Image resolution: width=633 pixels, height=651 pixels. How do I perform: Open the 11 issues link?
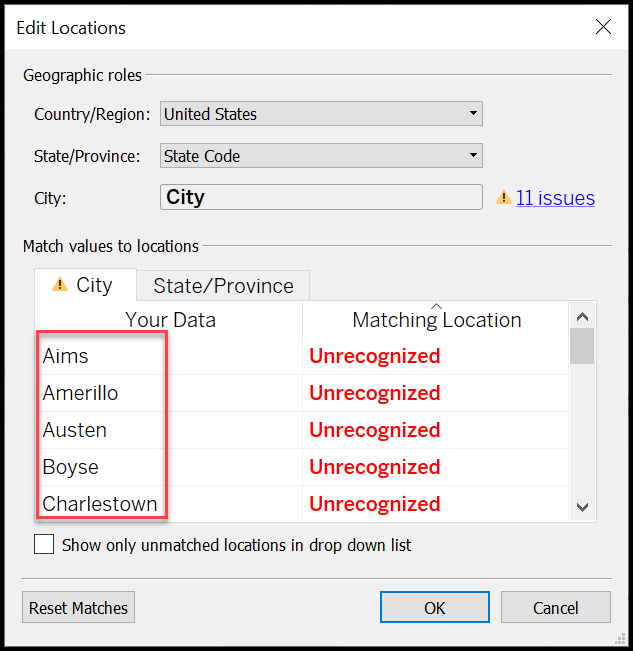pyautogui.click(x=555, y=198)
